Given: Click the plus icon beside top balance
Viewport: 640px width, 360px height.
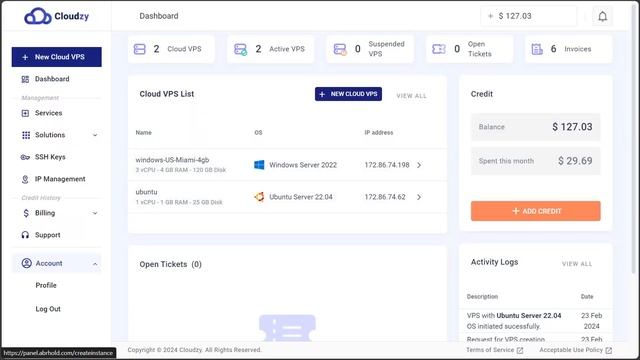Looking at the screenshot, I should pyautogui.click(x=491, y=16).
